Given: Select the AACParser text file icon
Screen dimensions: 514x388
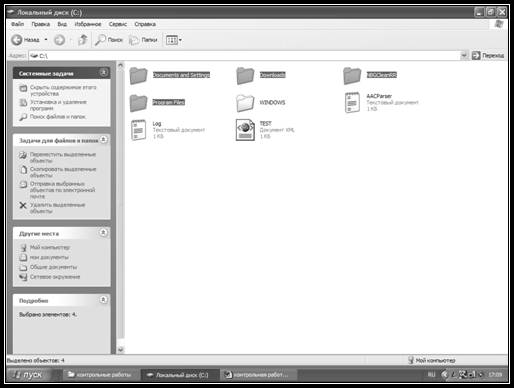Looking at the screenshot, I should coord(352,103).
